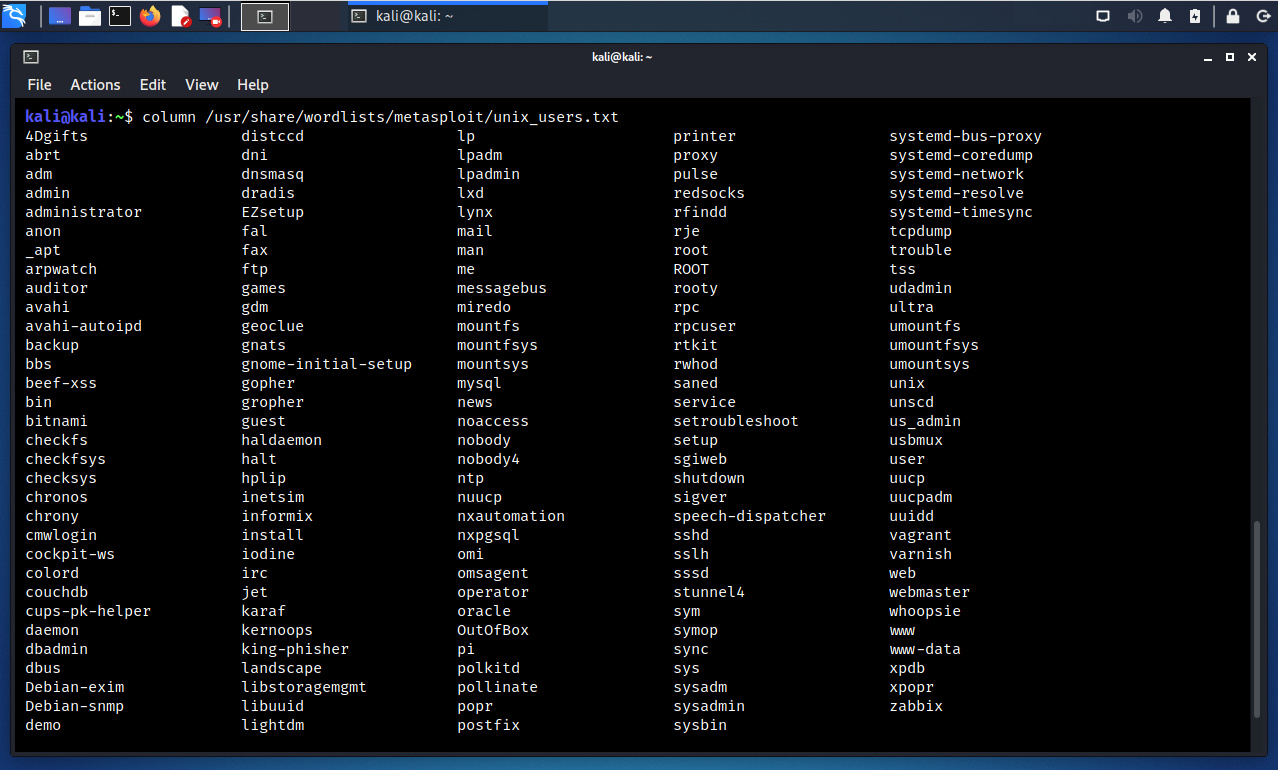The width and height of the screenshot is (1278, 770).
Task: Open the text editor launcher icon
Action: point(180,16)
